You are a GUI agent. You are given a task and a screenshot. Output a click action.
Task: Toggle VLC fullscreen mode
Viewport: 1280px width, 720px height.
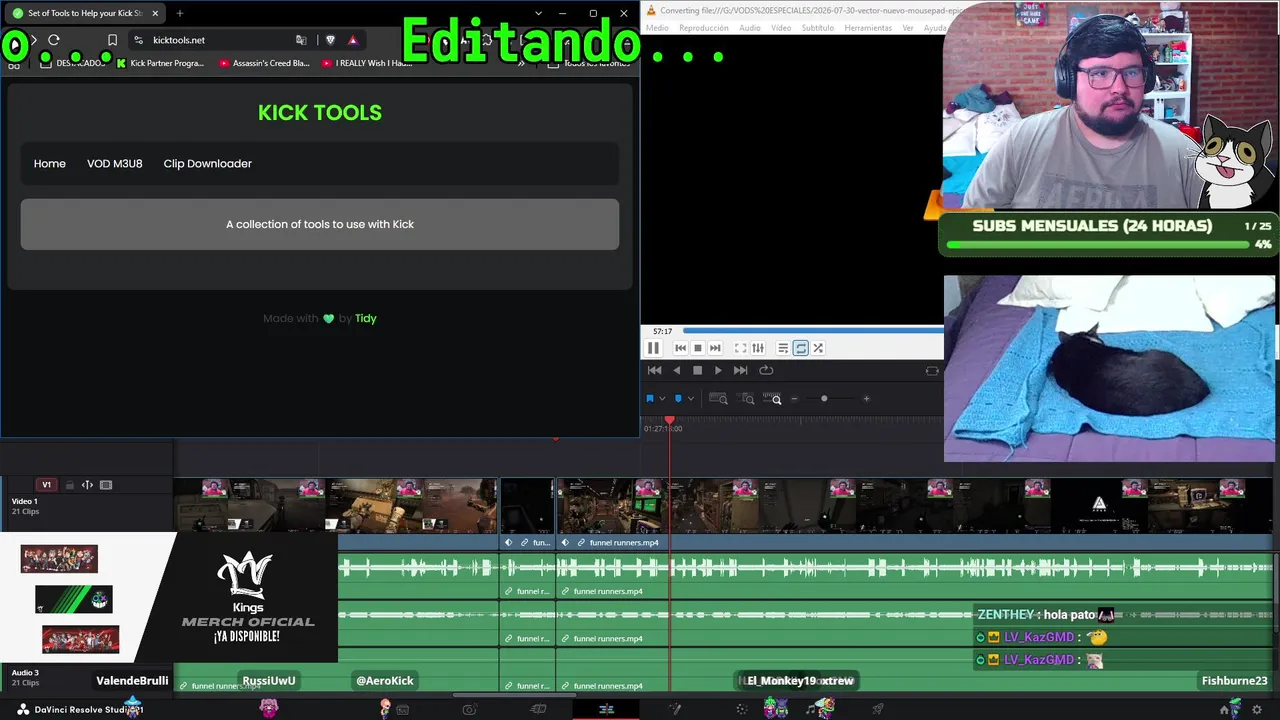[x=740, y=348]
